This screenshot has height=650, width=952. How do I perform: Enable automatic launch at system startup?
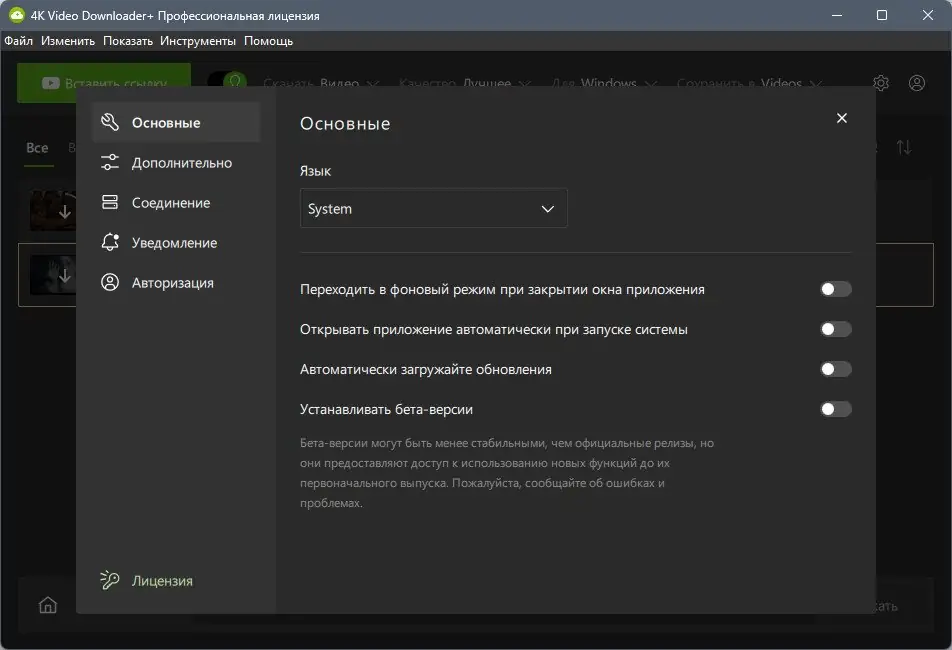click(836, 328)
